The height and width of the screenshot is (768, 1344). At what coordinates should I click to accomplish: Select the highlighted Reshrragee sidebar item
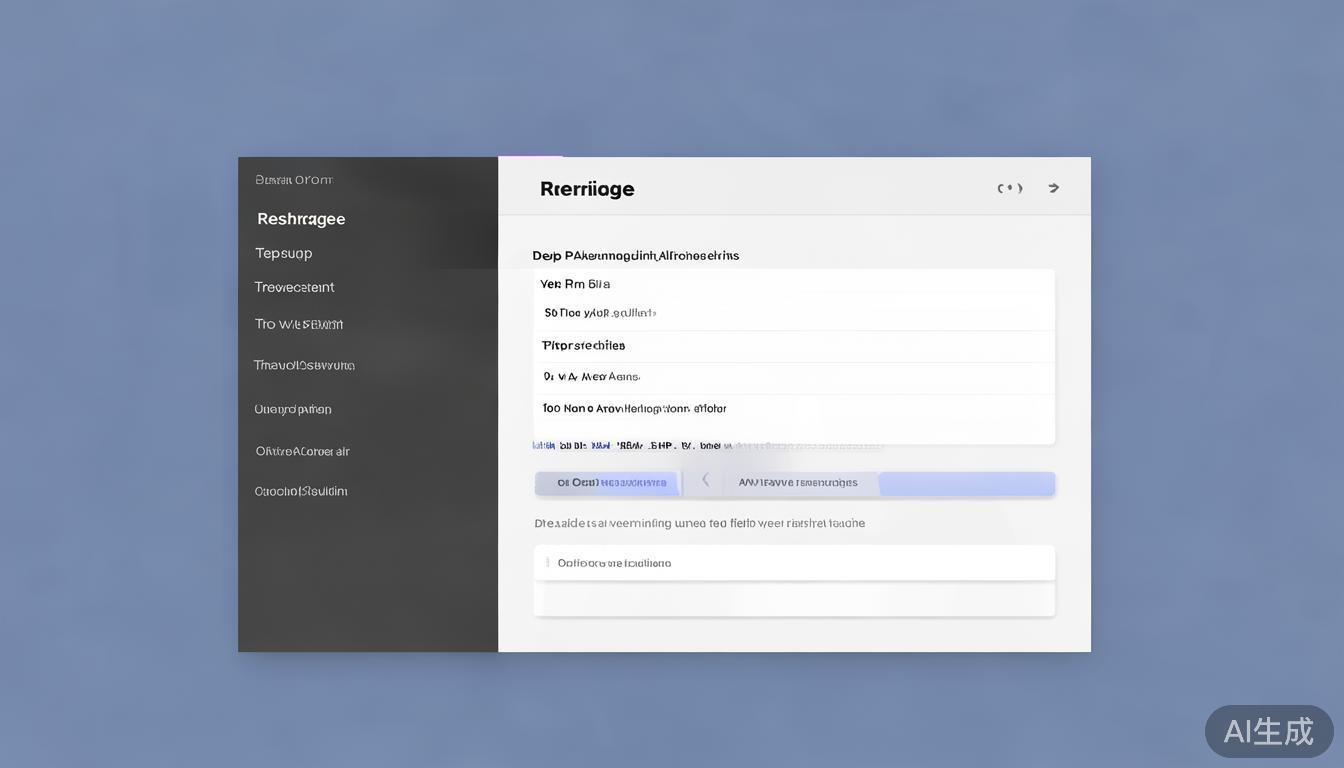(301, 219)
